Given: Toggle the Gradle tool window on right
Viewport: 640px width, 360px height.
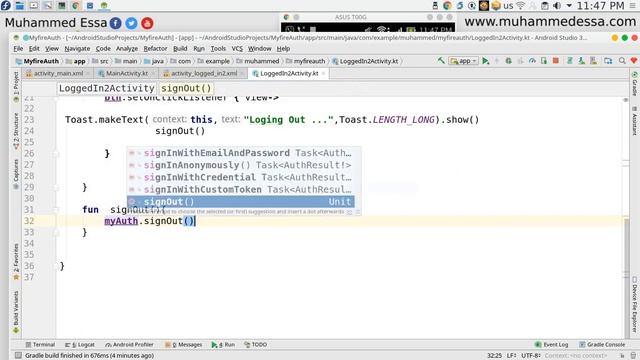Looking at the screenshot, I should (x=635, y=84).
